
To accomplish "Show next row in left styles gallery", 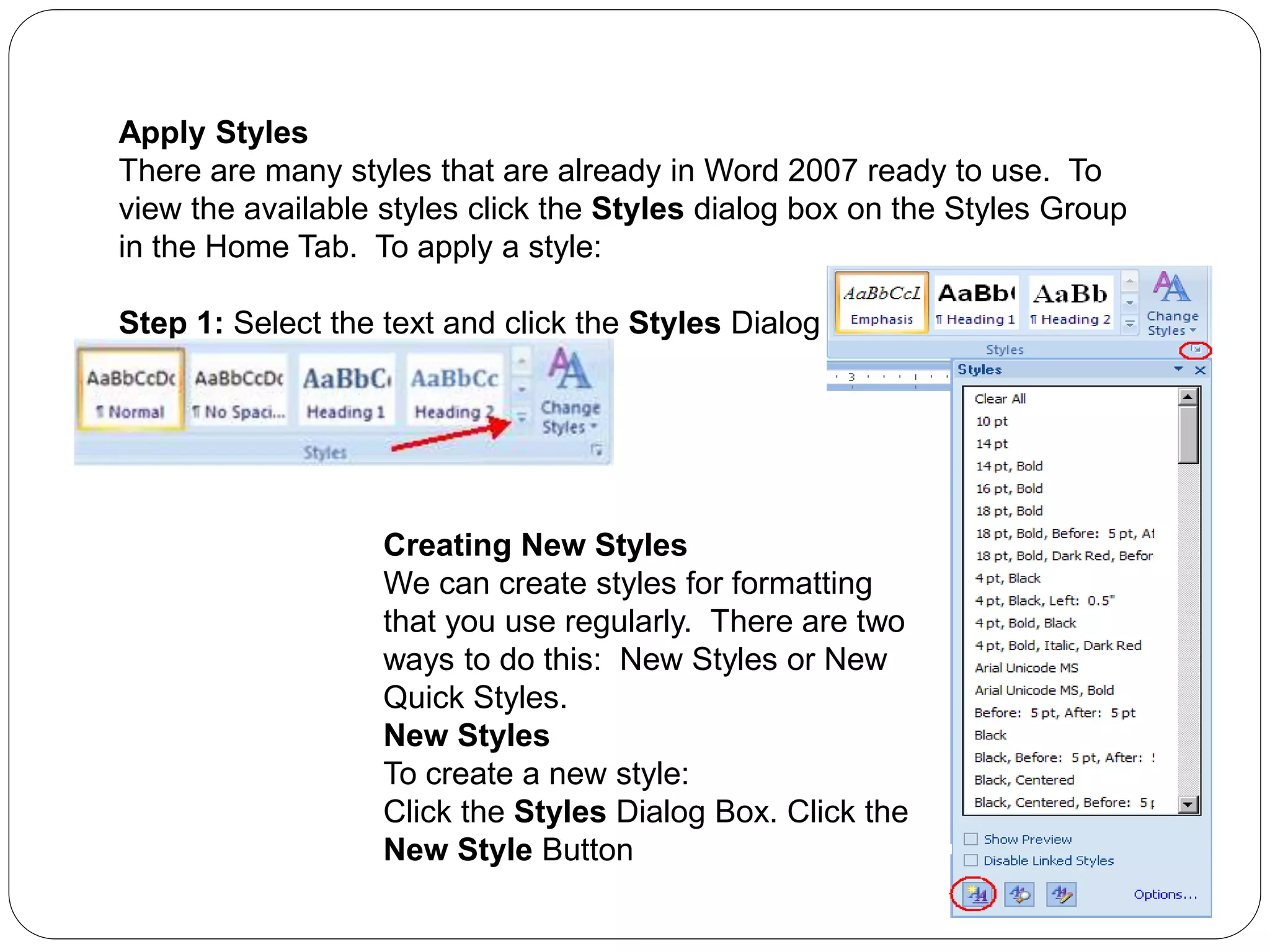I will tap(522, 389).
